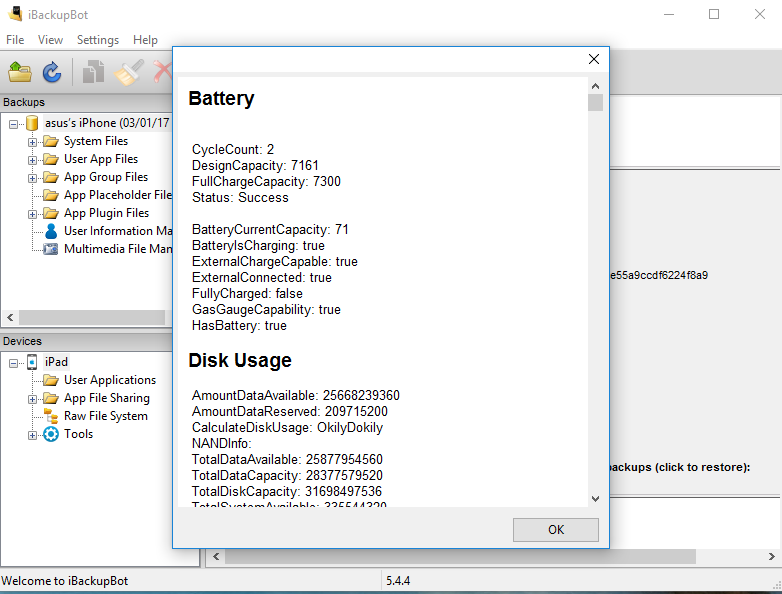Screen dimensions: 782x594
Task: Click the database icon beside asus's iPhone
Action: [32, 123]
